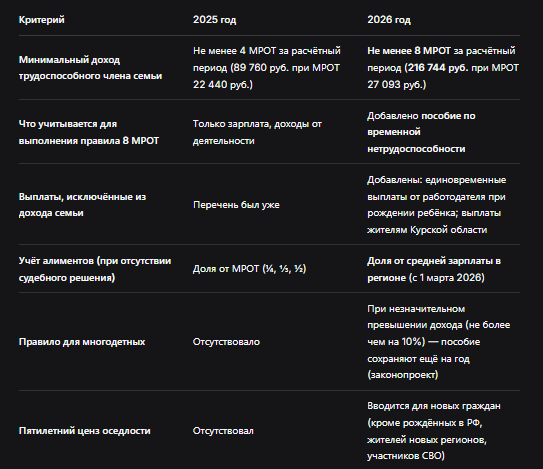Select the "Правило для многодетных" row label
The height and width of the screenshot is (469, 543).
tap(82, 342)
